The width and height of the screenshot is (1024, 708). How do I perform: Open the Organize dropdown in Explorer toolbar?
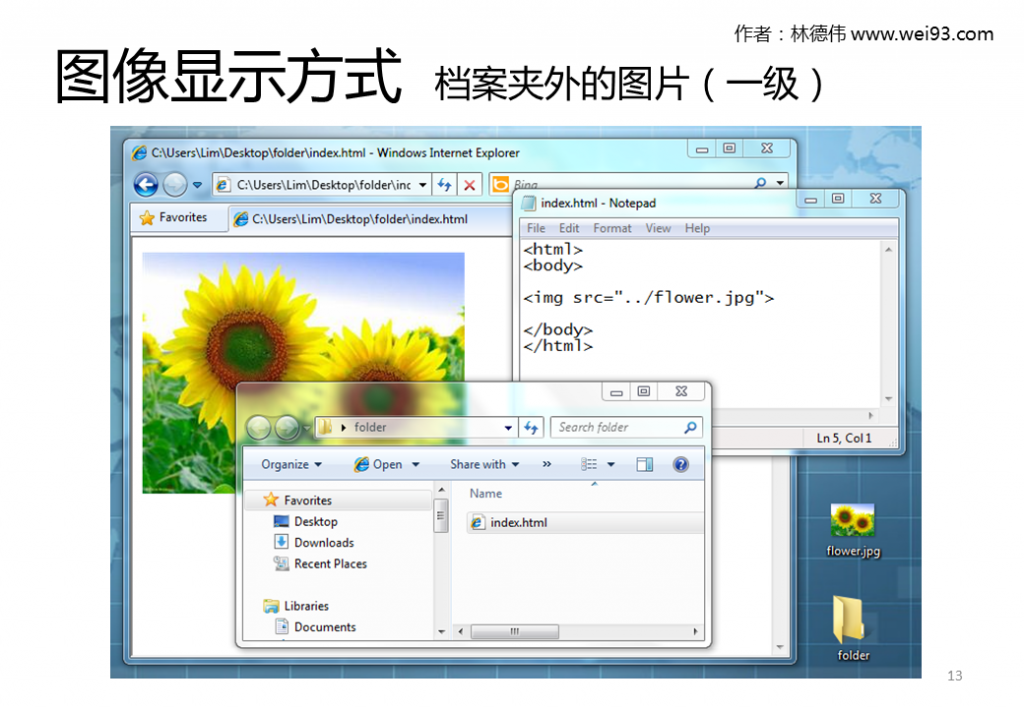pyautogui.click(x=291, y=464)
